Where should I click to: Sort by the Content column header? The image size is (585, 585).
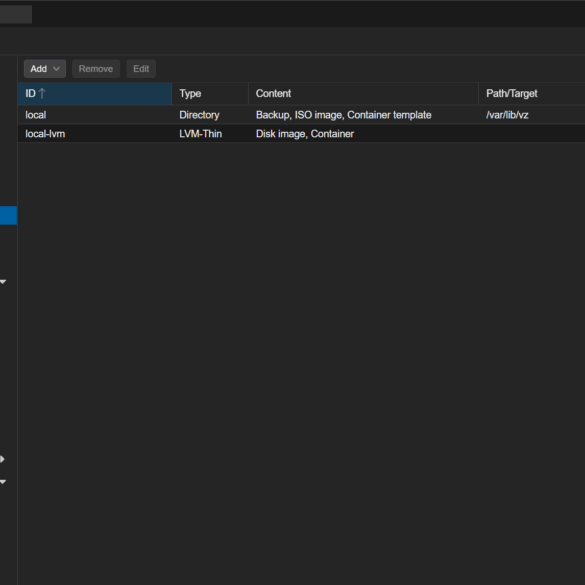pyautogui.click(x=363, y=93)
